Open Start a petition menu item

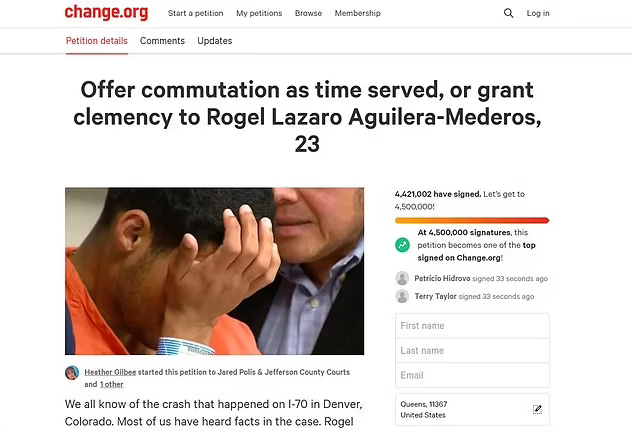click(195, 13)
